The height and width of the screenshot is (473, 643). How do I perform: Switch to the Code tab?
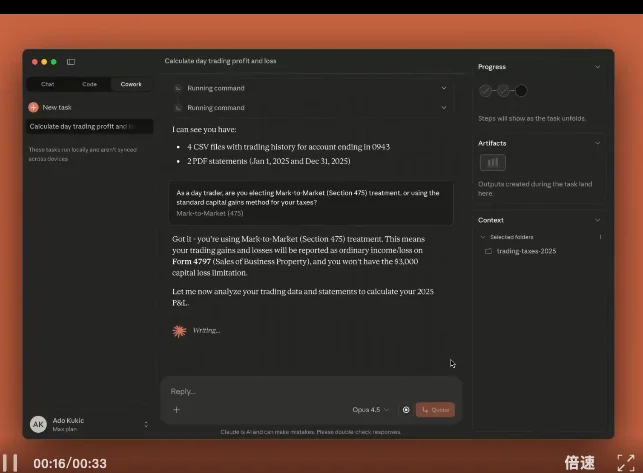pyautogui.click(x=89, y=84)
